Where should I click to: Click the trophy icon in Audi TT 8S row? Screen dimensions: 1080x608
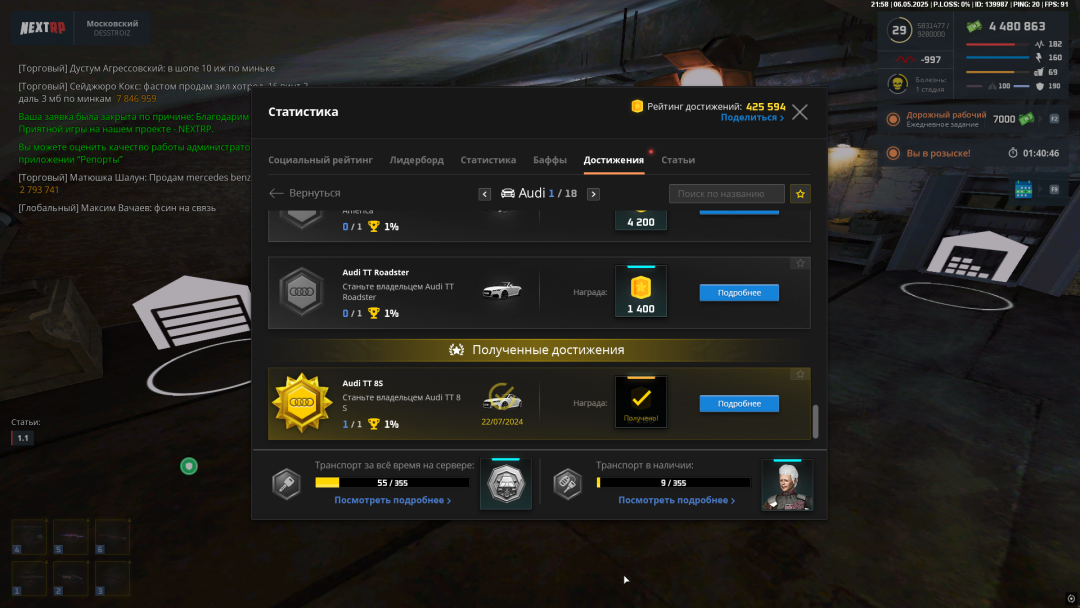373,424
